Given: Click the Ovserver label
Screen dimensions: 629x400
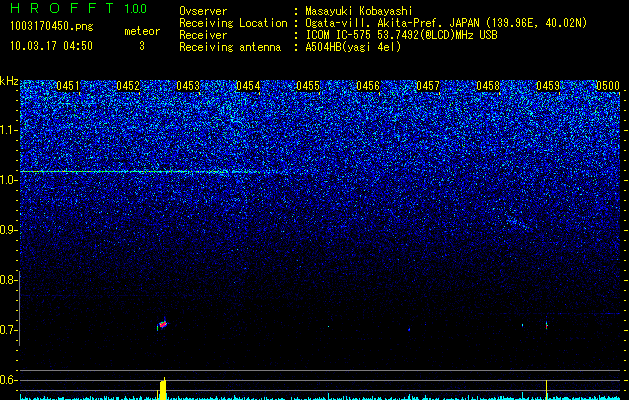Looking at the screenshot, I should click(x=203, y=11).
